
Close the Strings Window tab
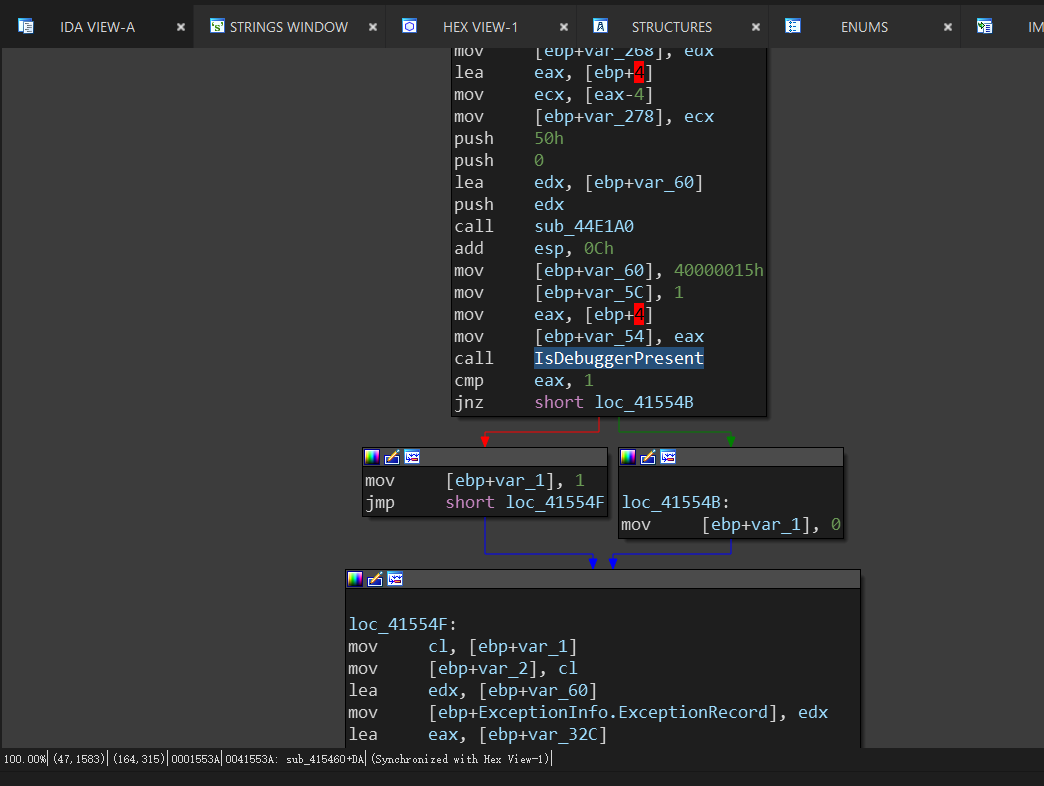pyautogui.click(x=373, y=27)
